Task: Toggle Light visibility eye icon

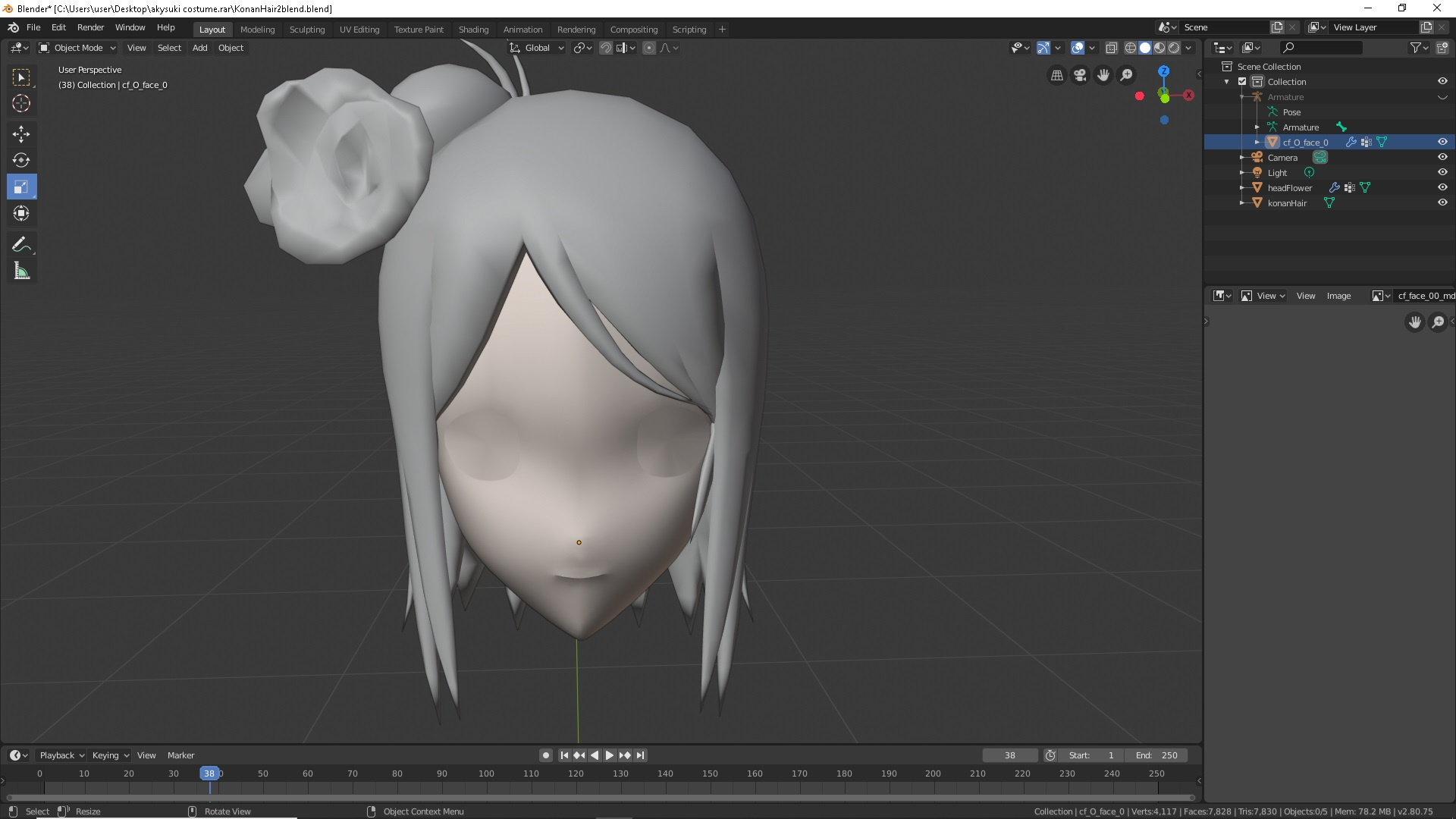Action: 1442,173
